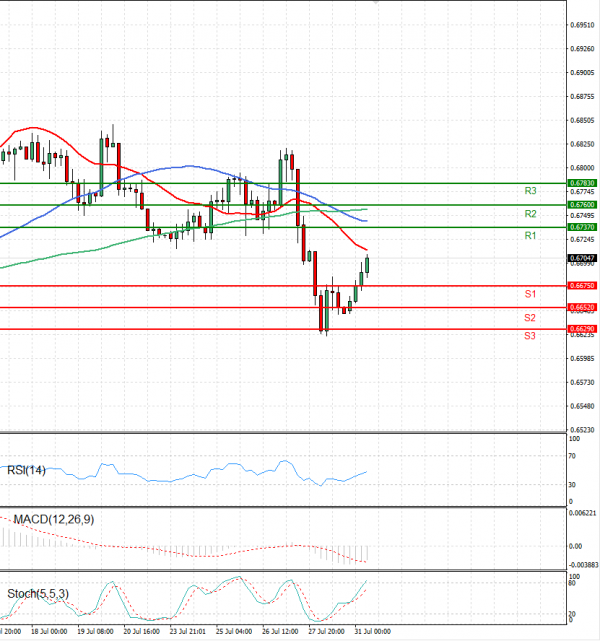The image size is (600, 641).
Task: Select the 18 Jul 00:00 time label
Action: point(49,632)
